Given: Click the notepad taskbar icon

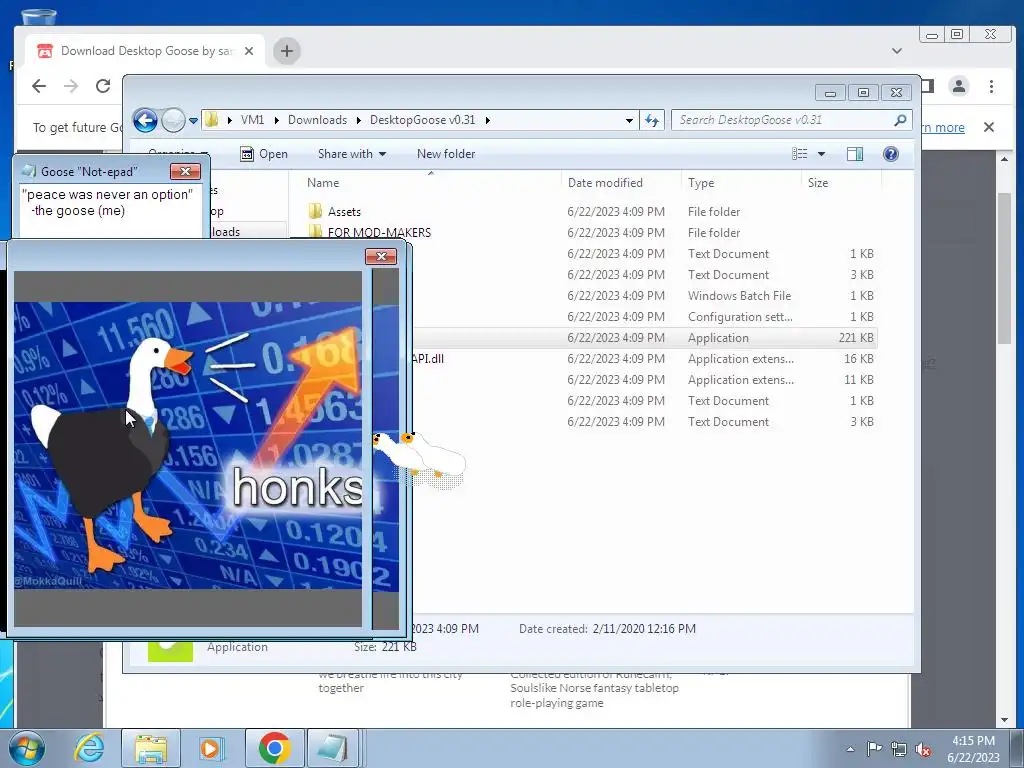Looking at the screenshot, I should pyautogui.click(x=333, y=748).
